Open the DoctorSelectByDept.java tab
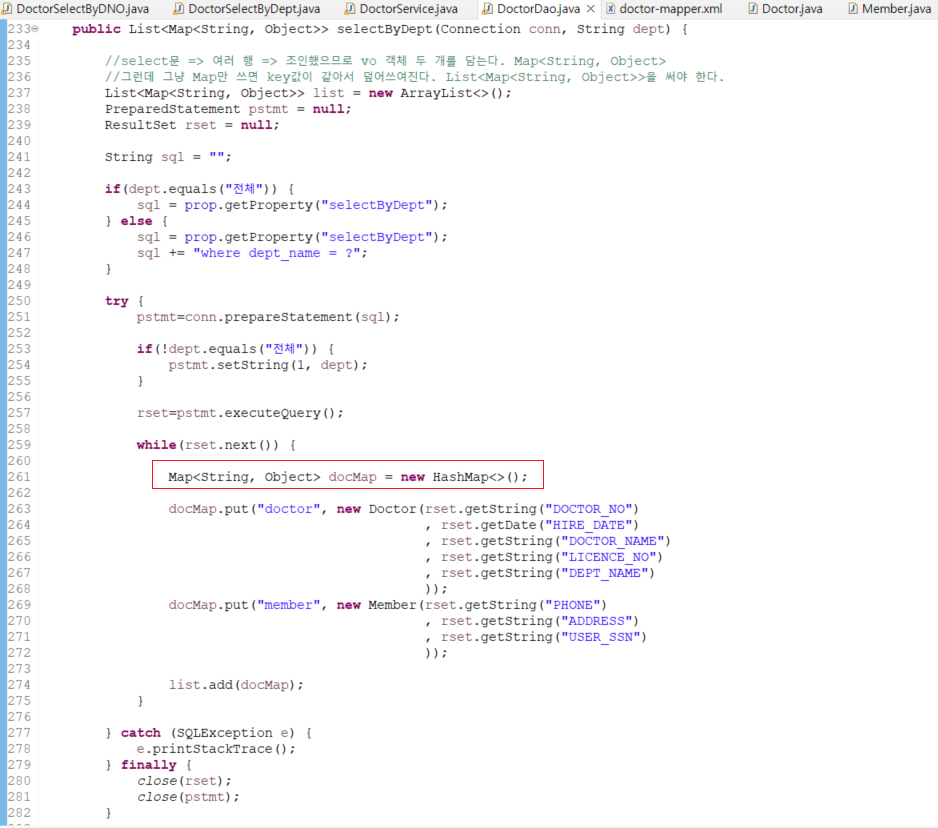 pyautogui.click(x=247, y=8)
